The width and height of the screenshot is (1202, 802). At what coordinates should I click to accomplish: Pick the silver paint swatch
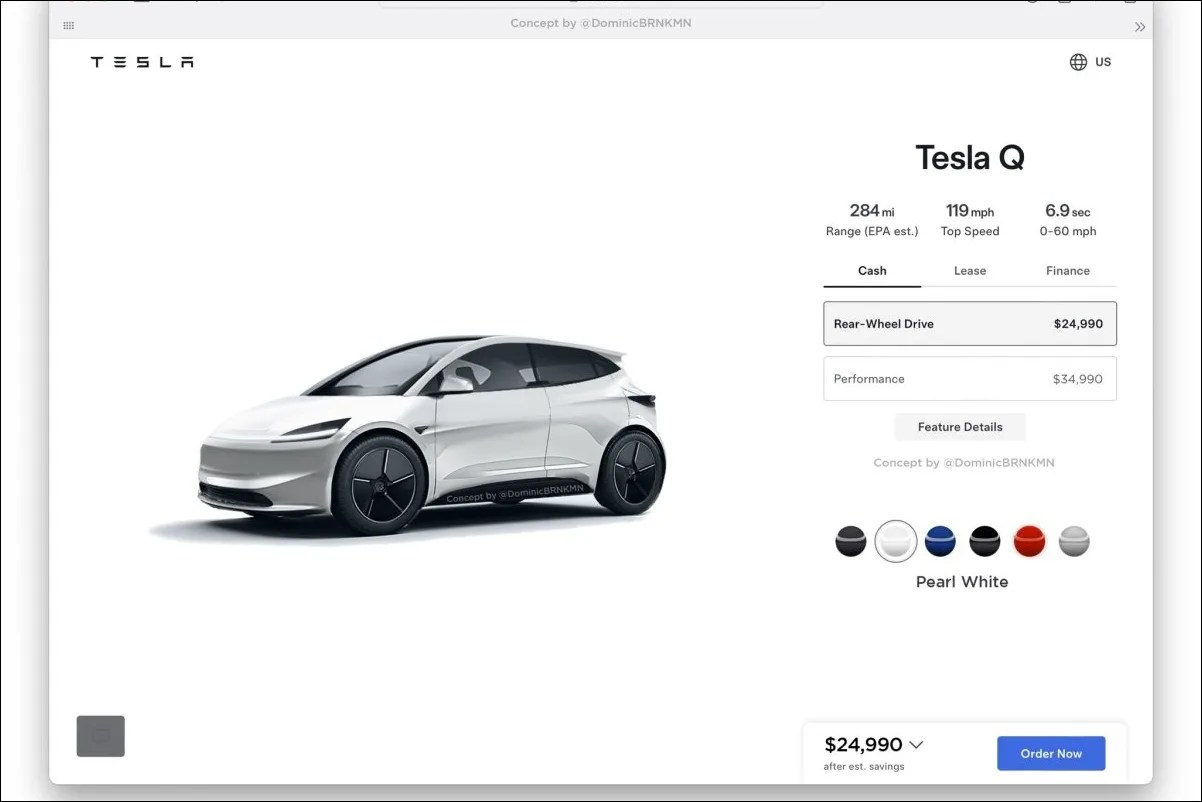coord(1074,542)
